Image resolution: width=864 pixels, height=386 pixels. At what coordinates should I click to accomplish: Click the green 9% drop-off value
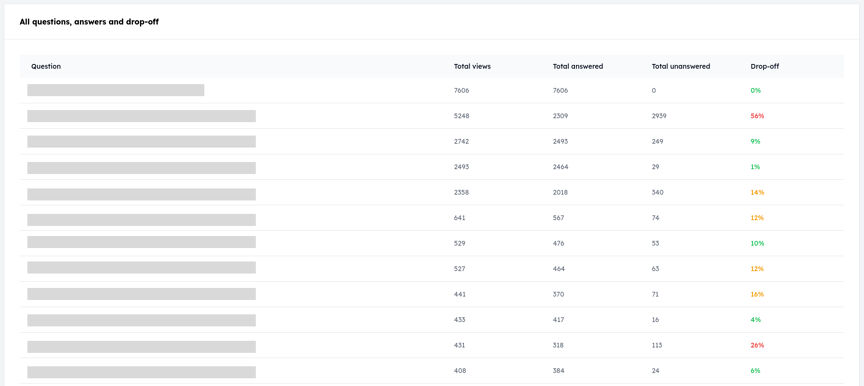pos(755,142)
